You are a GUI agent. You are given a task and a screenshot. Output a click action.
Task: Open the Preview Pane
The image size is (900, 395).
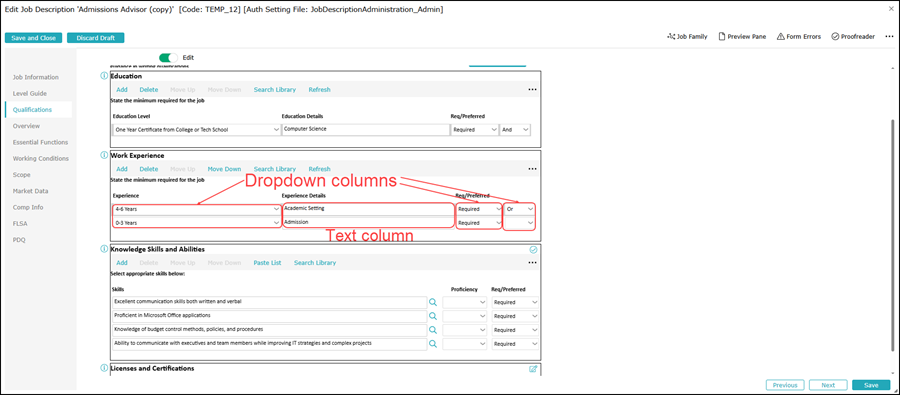(742, 37)
